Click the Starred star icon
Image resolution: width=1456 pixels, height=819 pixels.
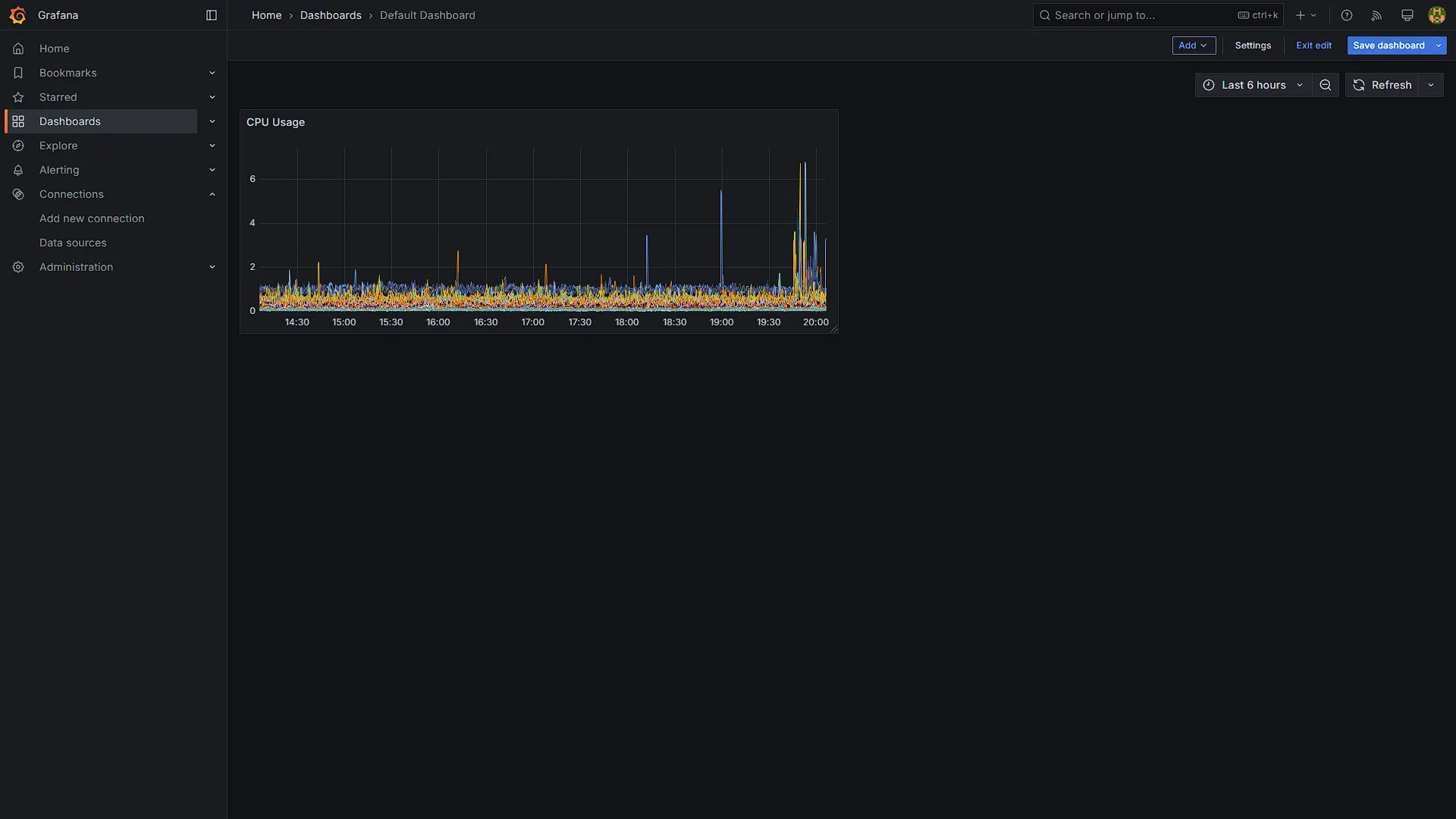pos(18,97)
